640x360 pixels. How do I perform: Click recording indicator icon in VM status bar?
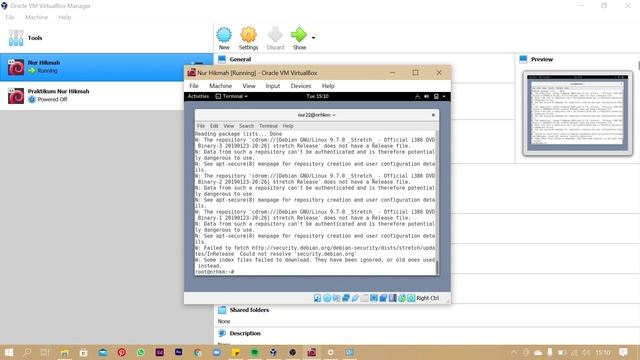tap(383, 298)
